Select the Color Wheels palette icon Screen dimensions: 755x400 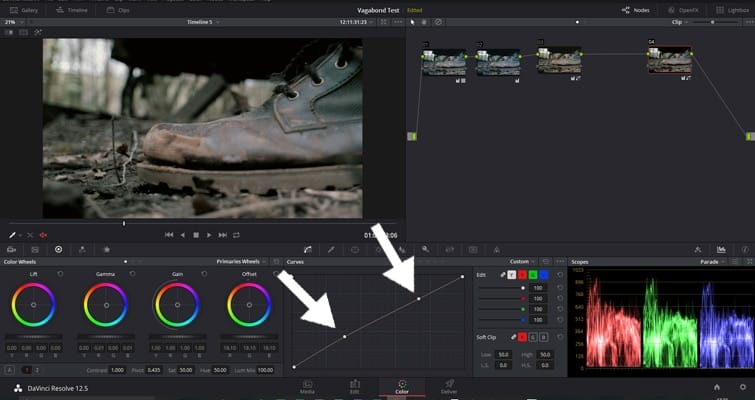pyautogui.click(x=58, y=249)
